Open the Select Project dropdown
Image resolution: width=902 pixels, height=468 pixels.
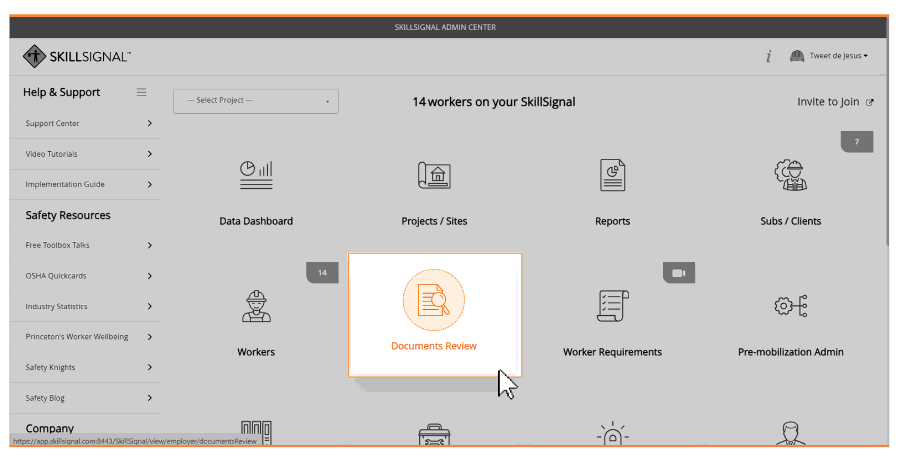pyautogui.click(x=256, y=101)
